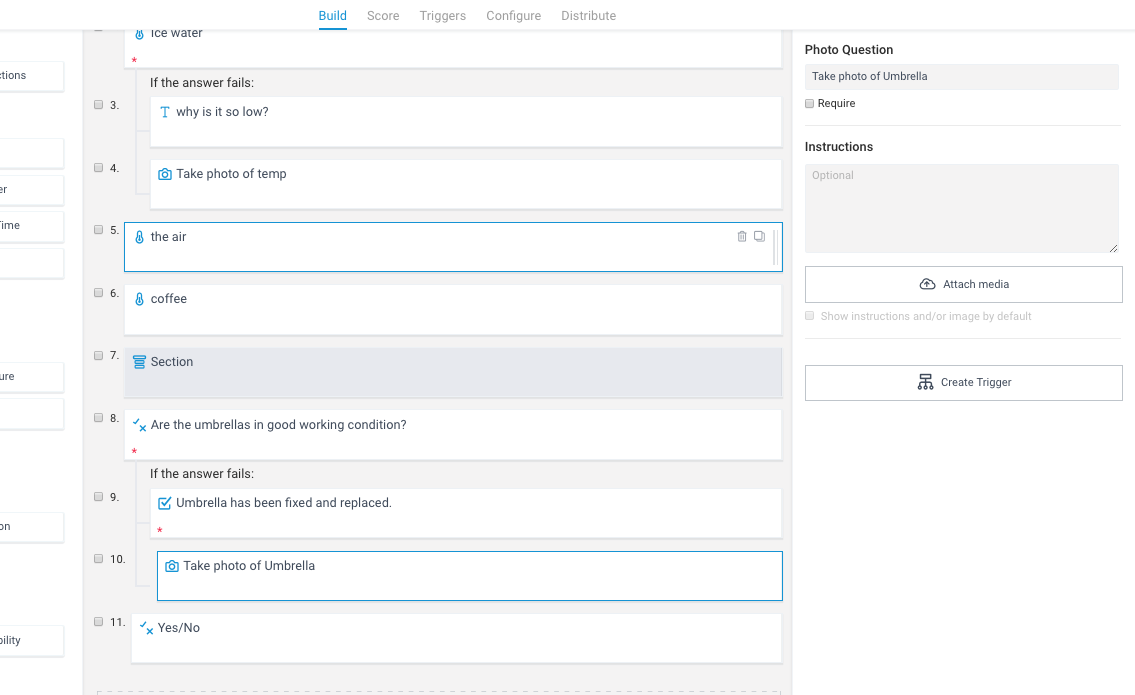Select 'Are the umbrellas in good working condition?' card

click(x=453, y=435)
